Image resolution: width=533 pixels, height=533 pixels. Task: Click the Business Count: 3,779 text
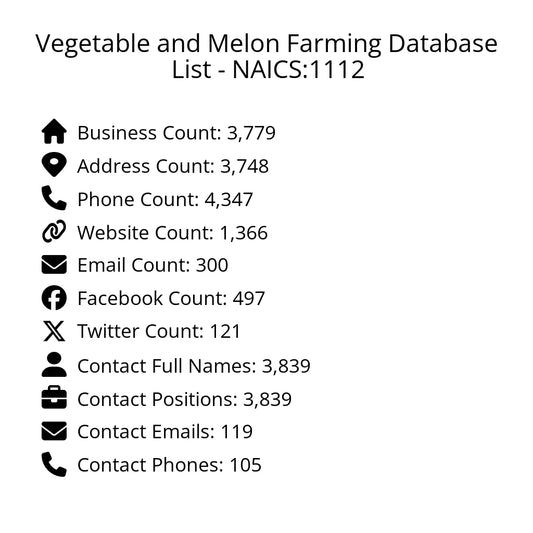click(x=176, y=133)
